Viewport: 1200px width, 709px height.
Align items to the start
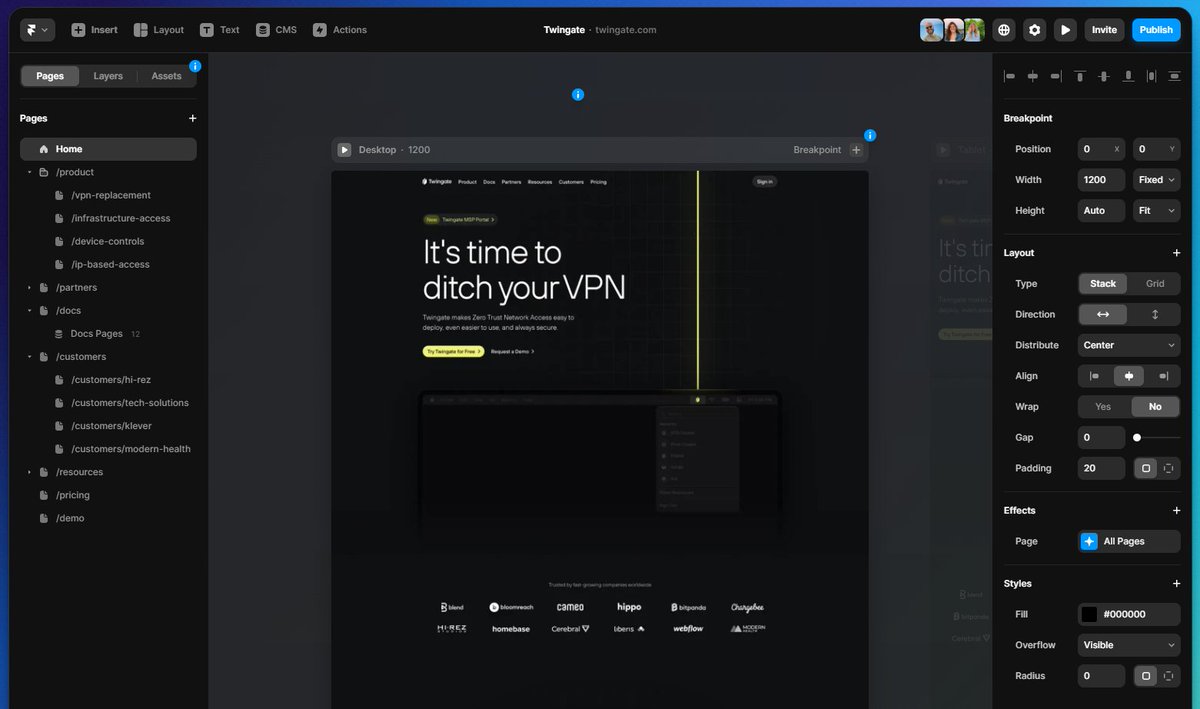point(1095,376)
